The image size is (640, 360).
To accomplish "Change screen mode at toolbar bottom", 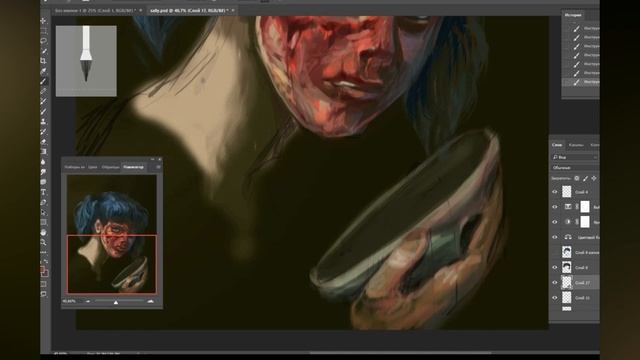I will 43,294.
